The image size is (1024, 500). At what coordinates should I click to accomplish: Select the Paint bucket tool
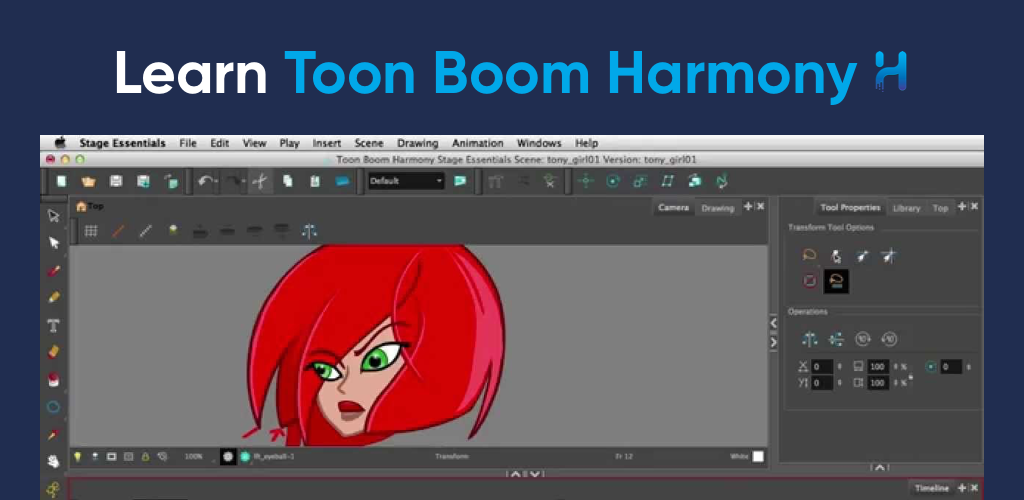[x=54, y=379]
